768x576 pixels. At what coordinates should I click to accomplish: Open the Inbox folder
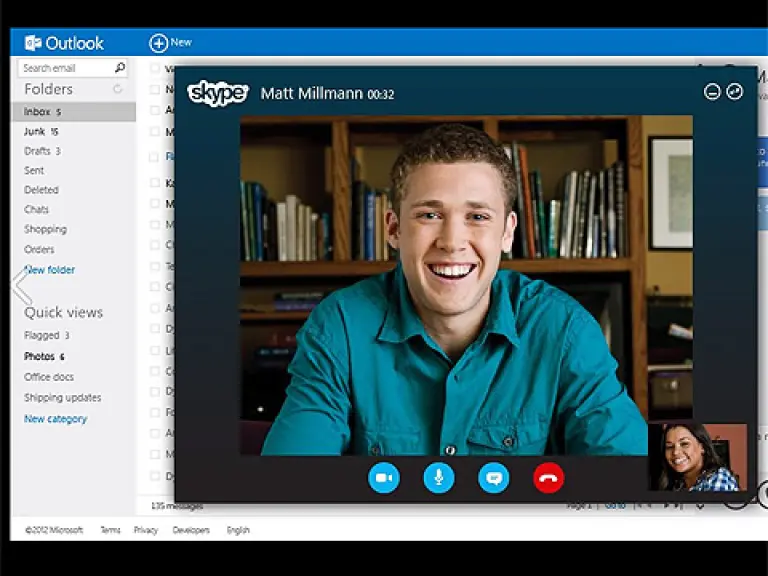37,112
